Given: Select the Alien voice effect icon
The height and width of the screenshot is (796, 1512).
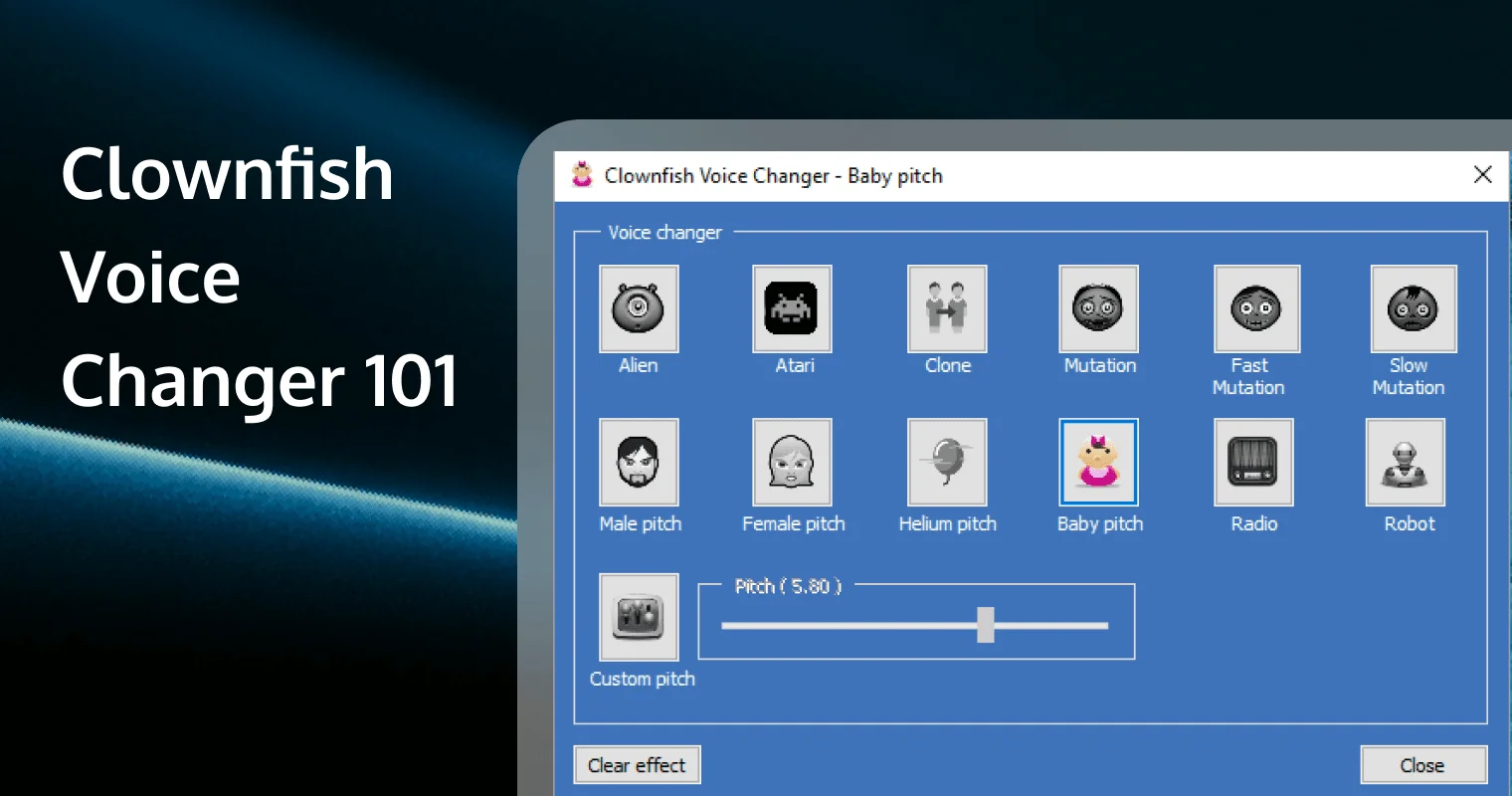Looking at the screenshot, I should pos(639,308).
